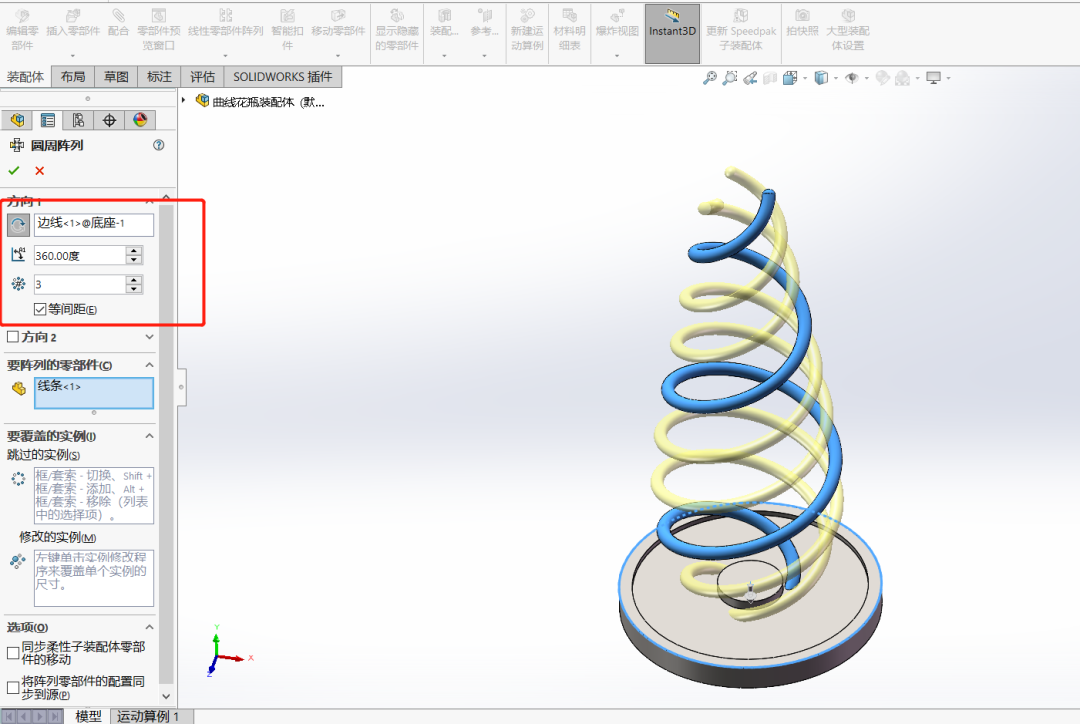Image resolution: width=1080 pixels, height=724 pixels.
Task: Check 同步柔性子装配体零部件的移动 option
Action: (x=13, y=653)
